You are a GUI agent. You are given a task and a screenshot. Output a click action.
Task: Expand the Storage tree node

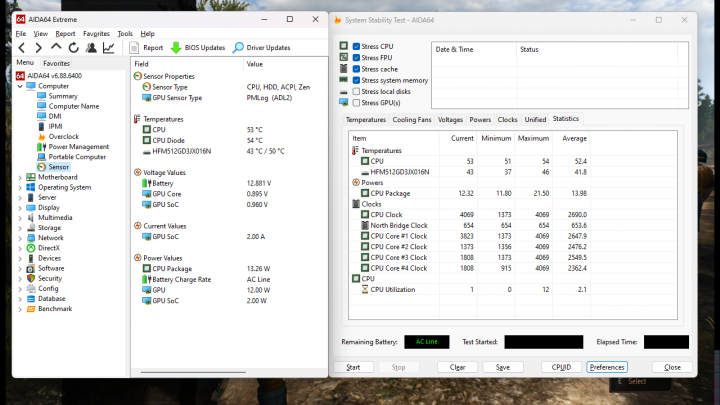20,228
